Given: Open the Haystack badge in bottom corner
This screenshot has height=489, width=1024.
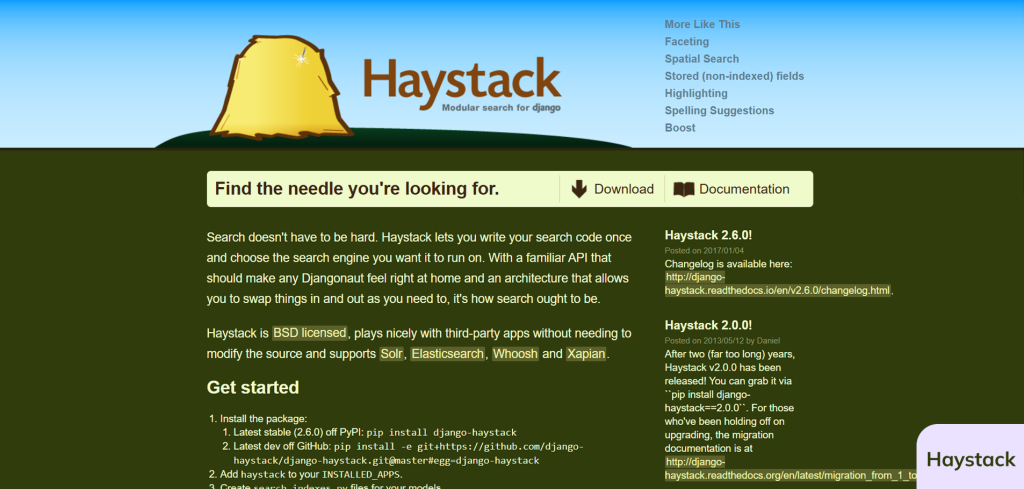Looking at the screenshot, I should coord(970,460).
